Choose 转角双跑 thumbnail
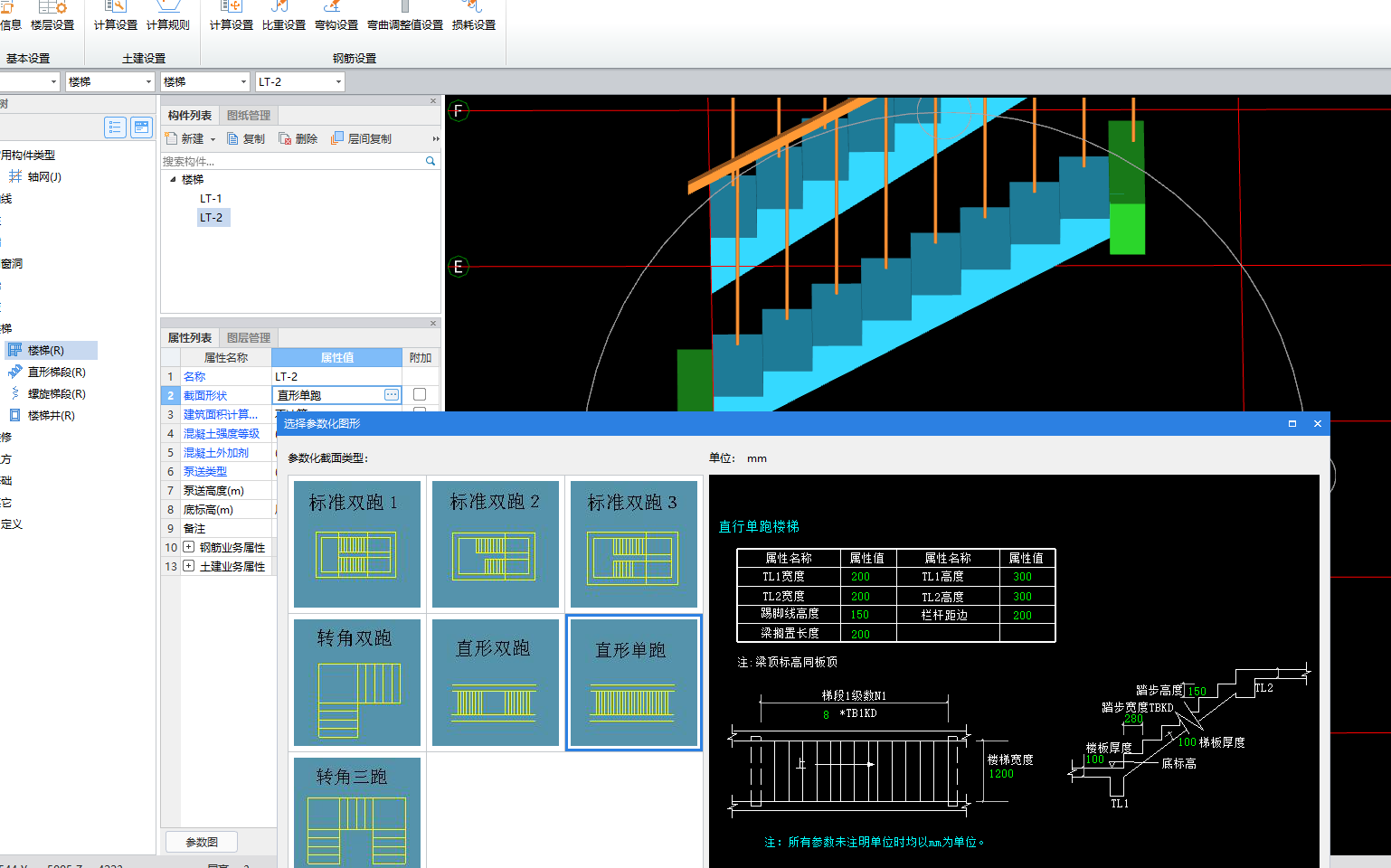This screenshot has height=868, width=1391. click(357, 683)
